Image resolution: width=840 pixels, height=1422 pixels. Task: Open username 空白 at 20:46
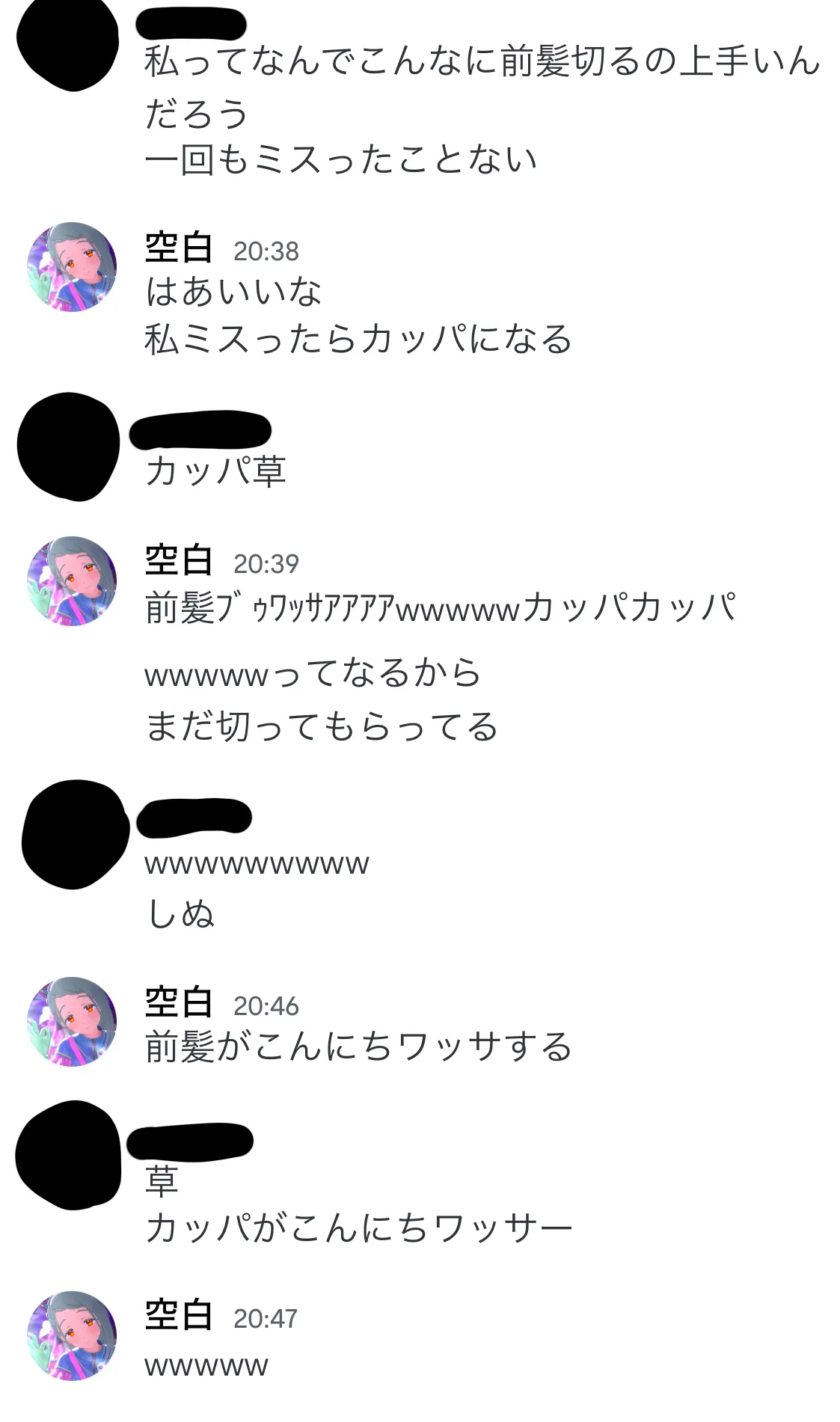(179, 1002)
